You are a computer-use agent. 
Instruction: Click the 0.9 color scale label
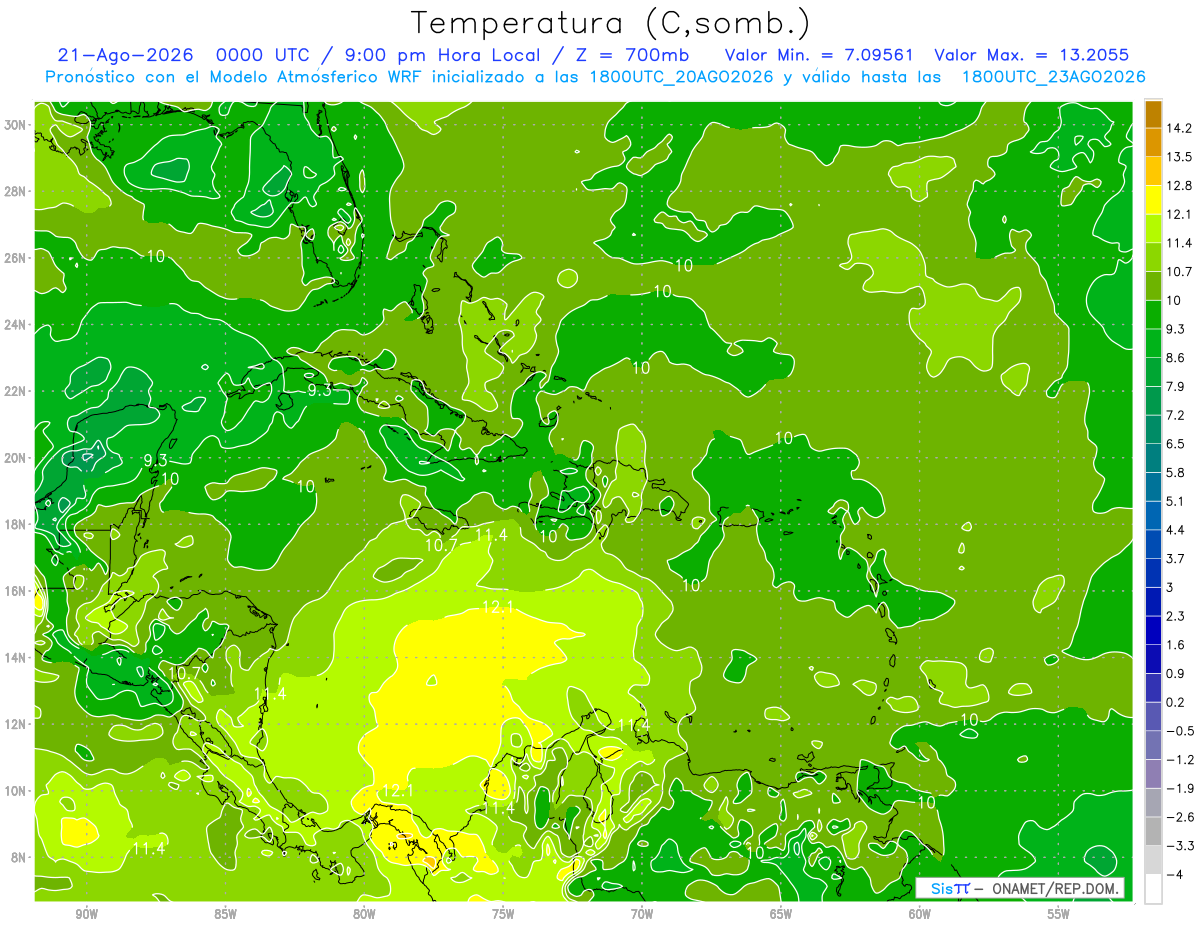pos(1176,673)
